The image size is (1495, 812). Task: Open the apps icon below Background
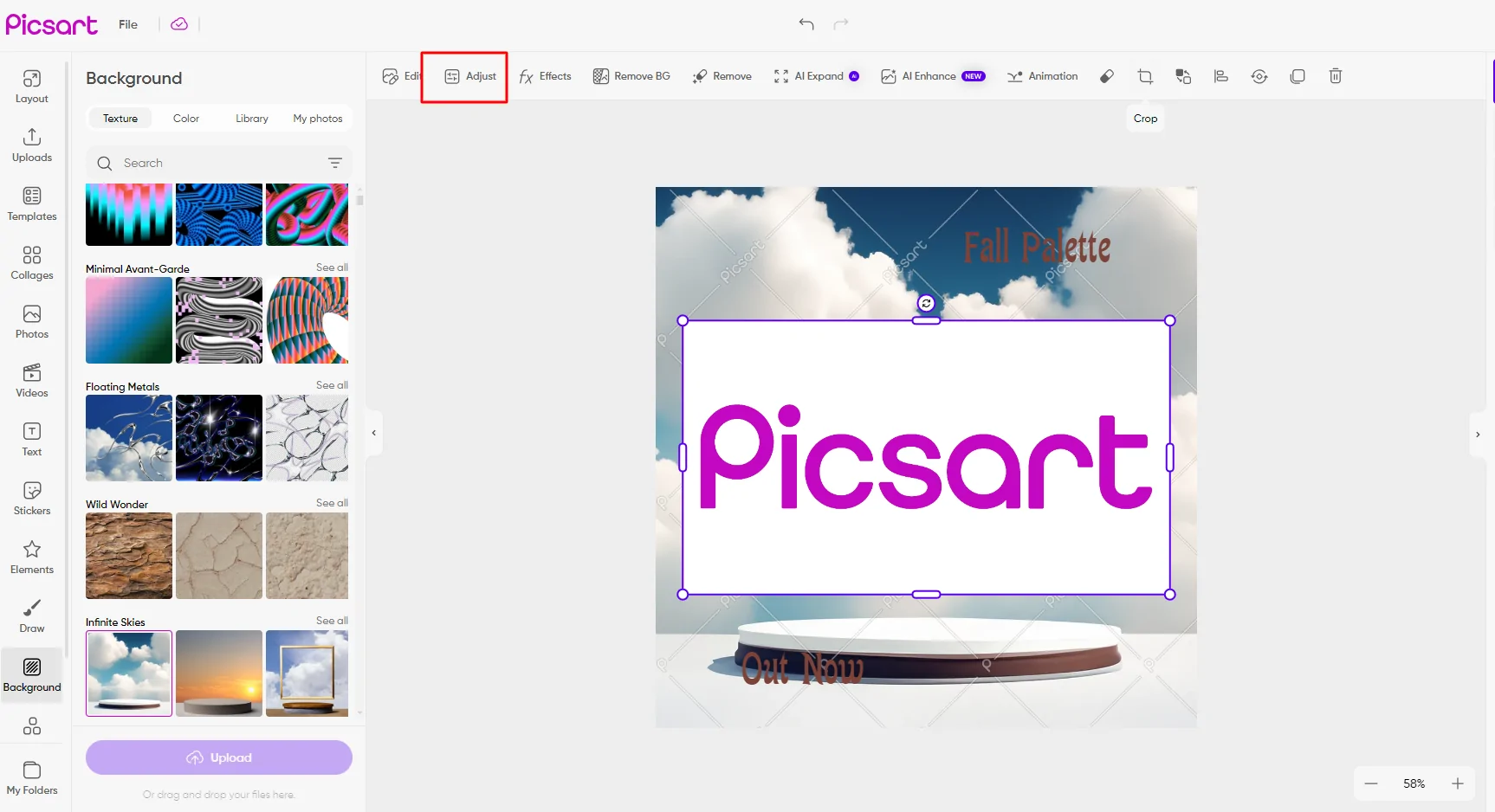point(32,725)
